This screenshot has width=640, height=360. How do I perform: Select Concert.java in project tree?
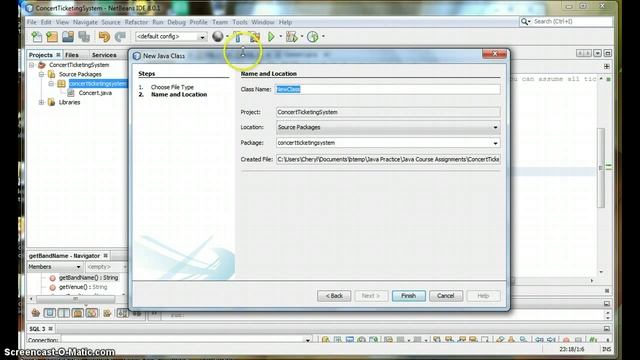click(x=95, y=93)
